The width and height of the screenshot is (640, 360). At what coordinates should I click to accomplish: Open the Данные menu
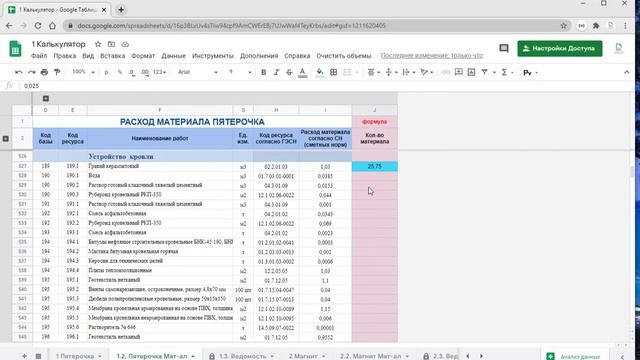coord(173,56)
